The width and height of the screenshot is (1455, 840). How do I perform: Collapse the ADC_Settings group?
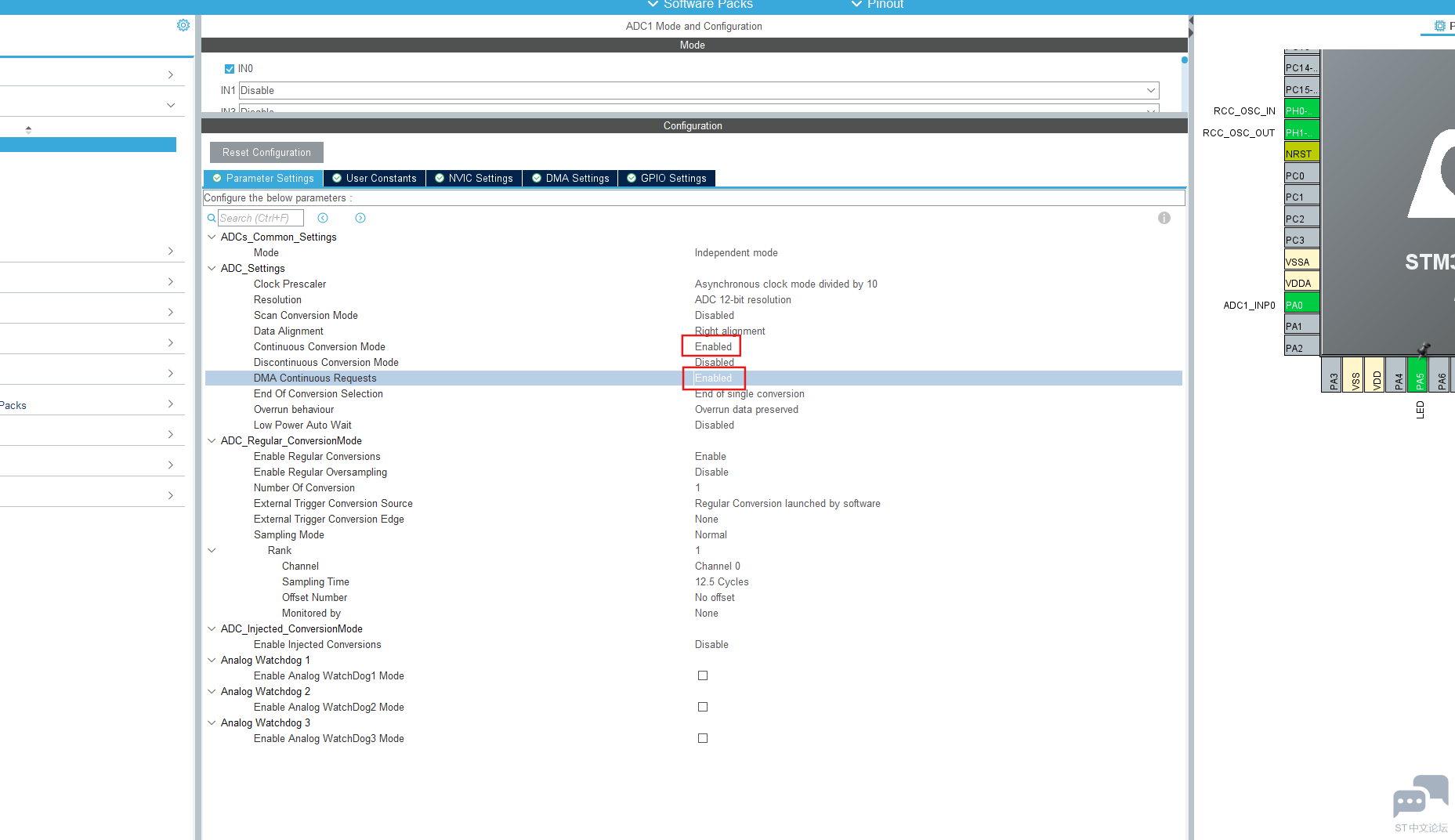pos(212,268)
